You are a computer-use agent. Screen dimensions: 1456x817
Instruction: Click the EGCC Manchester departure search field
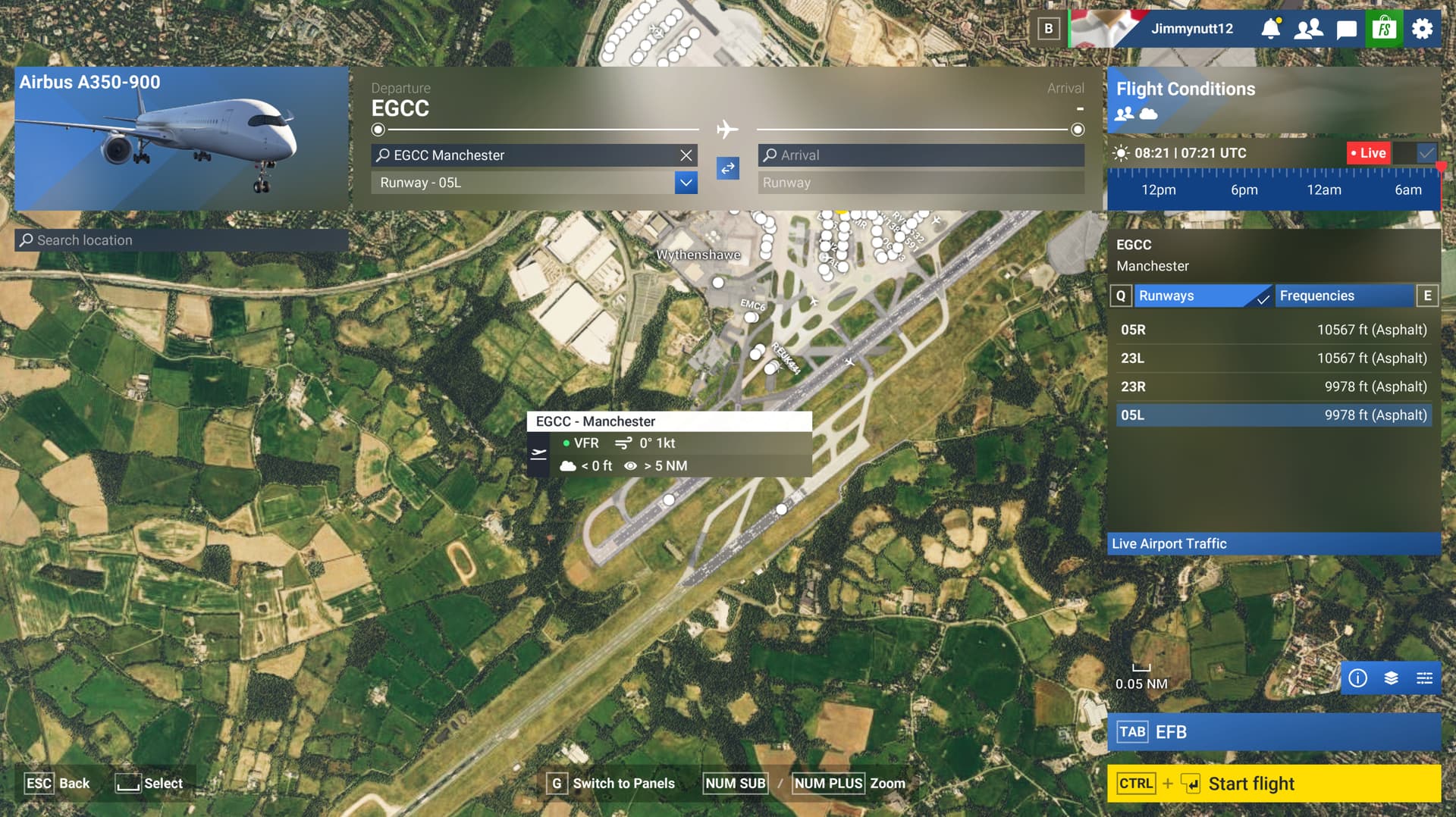[x=524, y=155]
